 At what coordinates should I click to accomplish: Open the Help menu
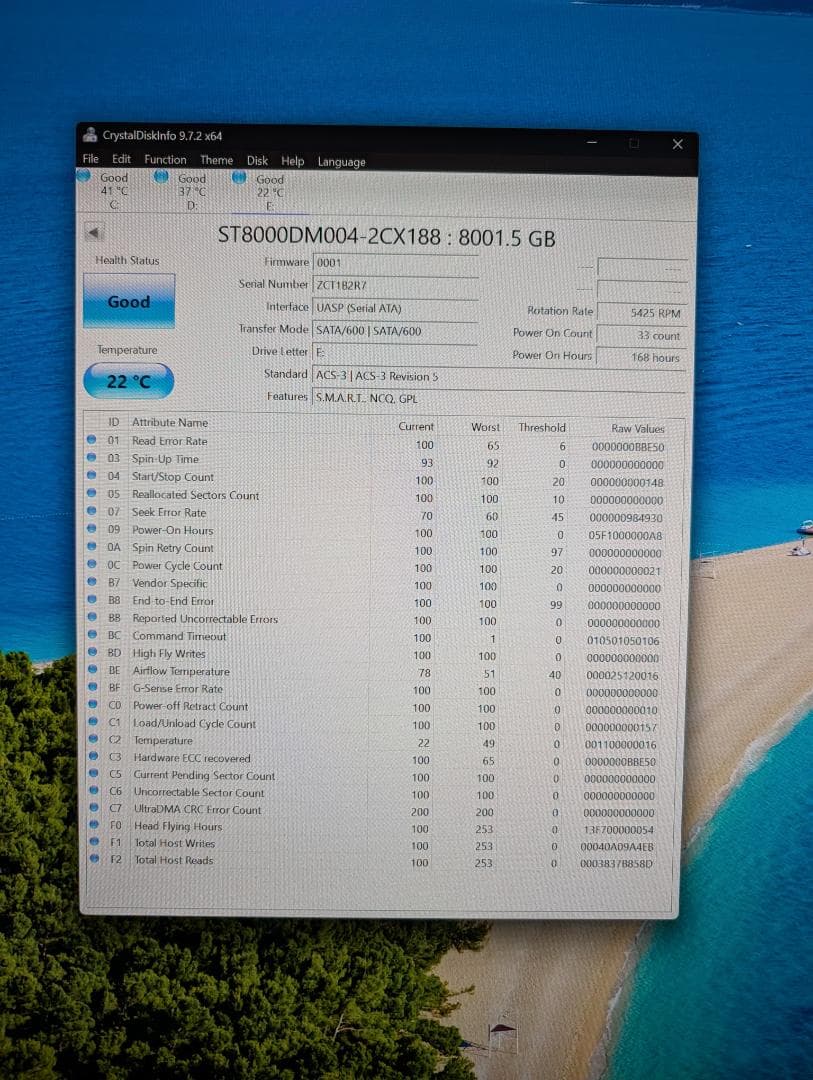pos(293,161)
